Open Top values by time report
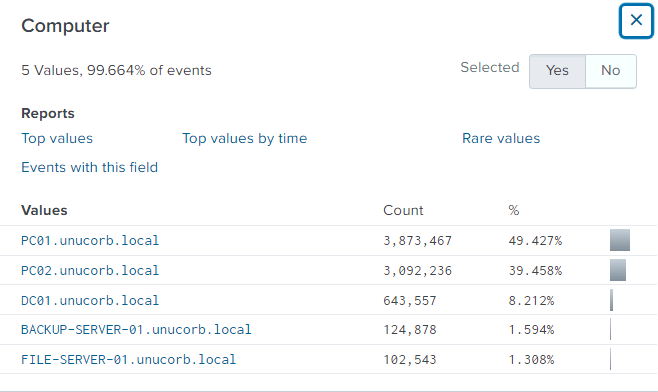 [245, 139]
